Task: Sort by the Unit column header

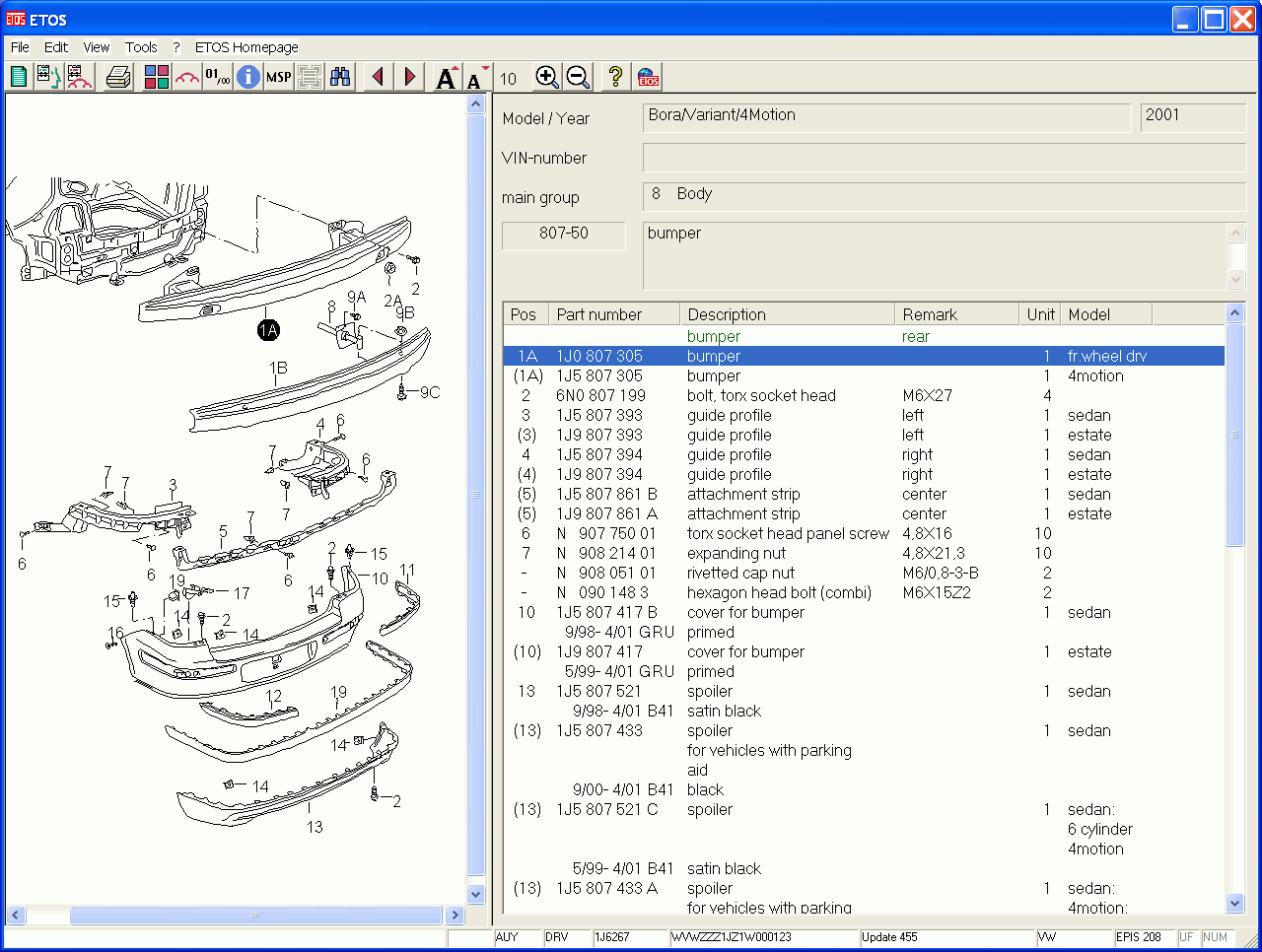Action: pyautogui.click(x=1039, y=314)
